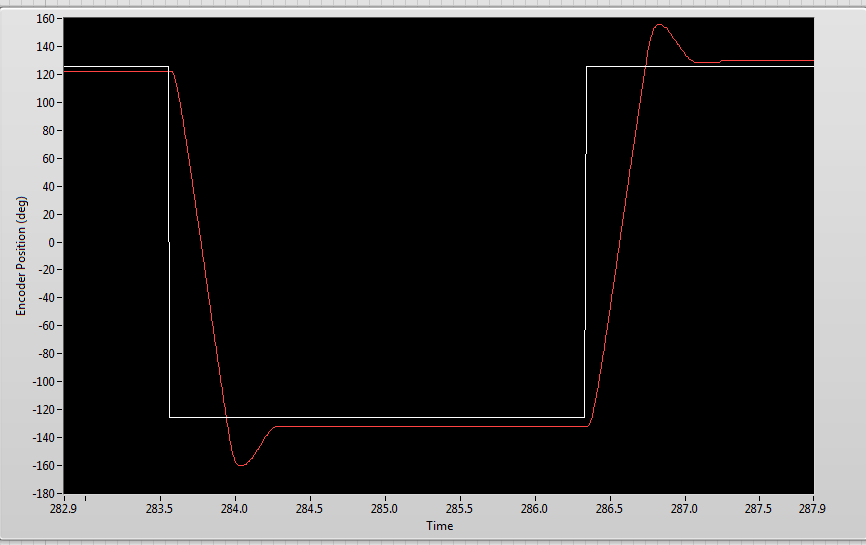Image resolution: width=866 pixels, height=545 pixels.
Task: Click the 40 y-axis tick label
Action: click(48, 187)
